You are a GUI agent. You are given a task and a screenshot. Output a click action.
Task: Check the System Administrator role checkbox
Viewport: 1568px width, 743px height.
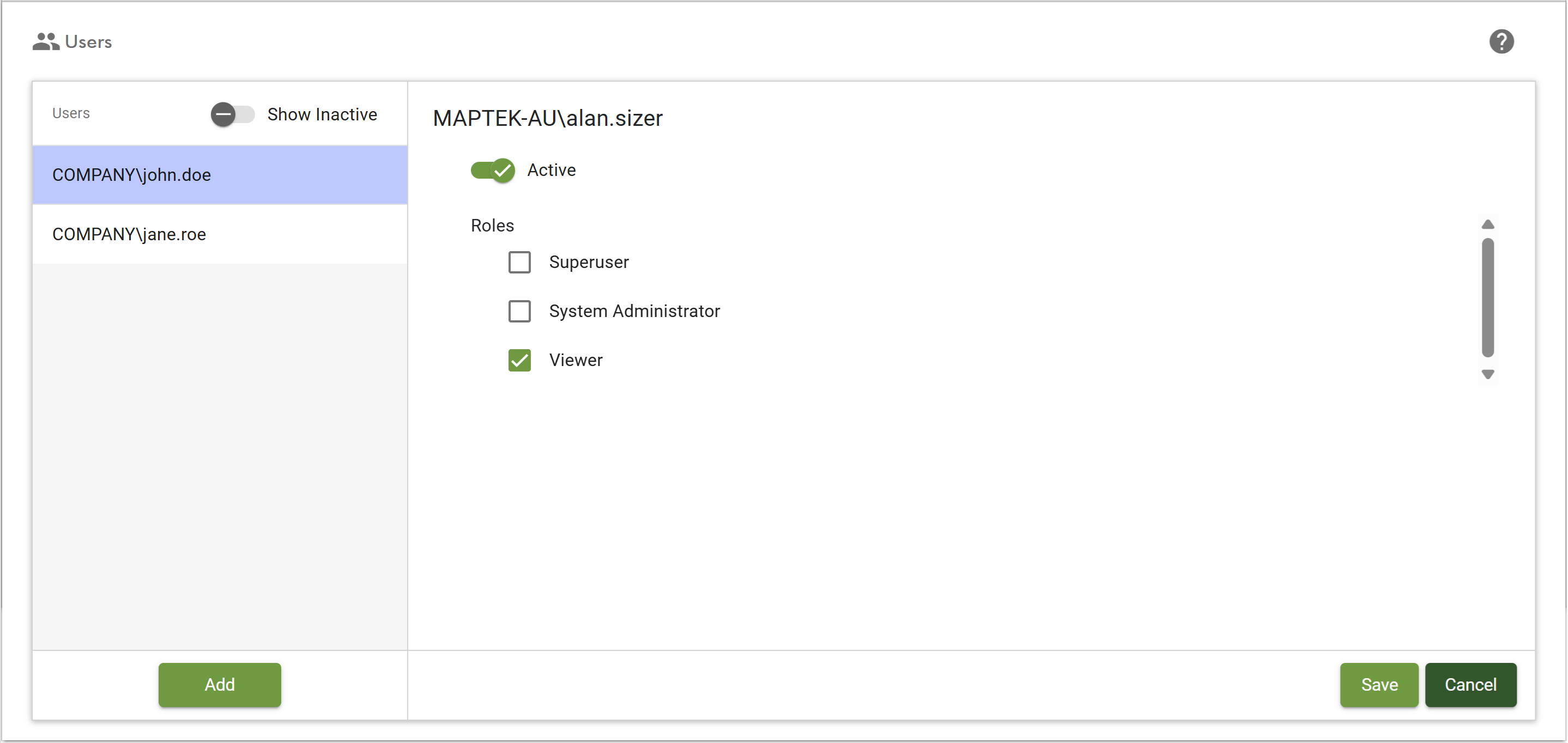tap(519, 311)
